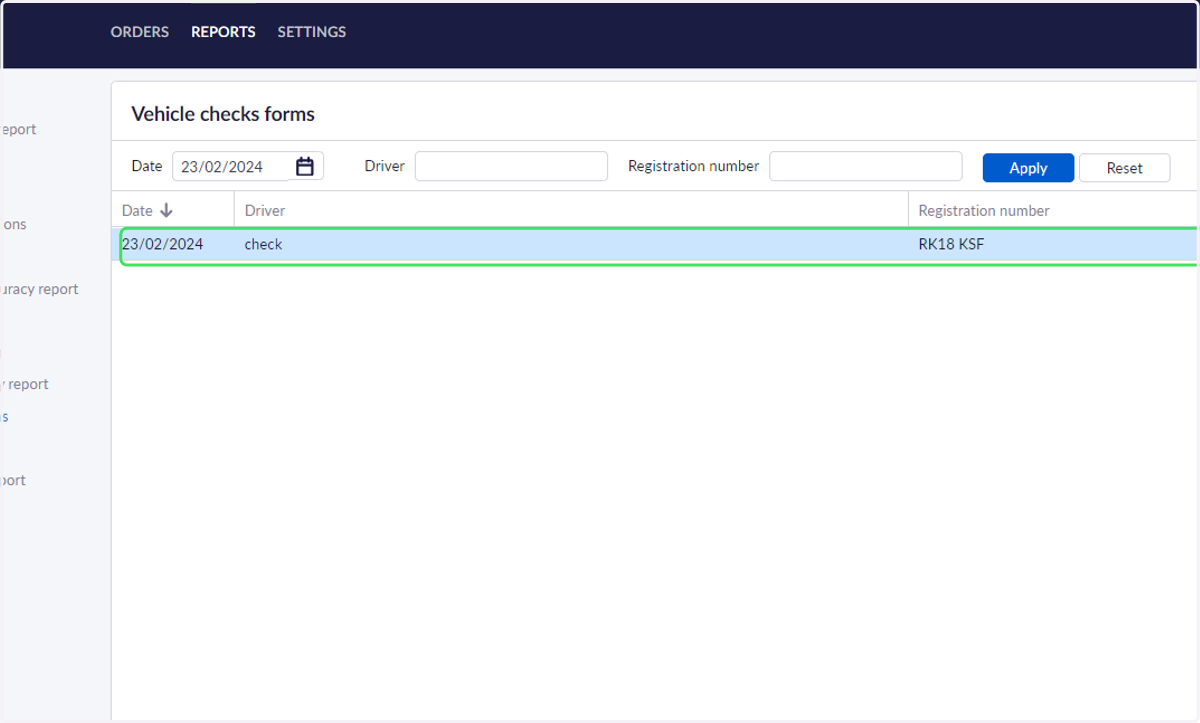1200x723 pixels.
Task: Reset the filter fields
Action: pos(1124,168)
